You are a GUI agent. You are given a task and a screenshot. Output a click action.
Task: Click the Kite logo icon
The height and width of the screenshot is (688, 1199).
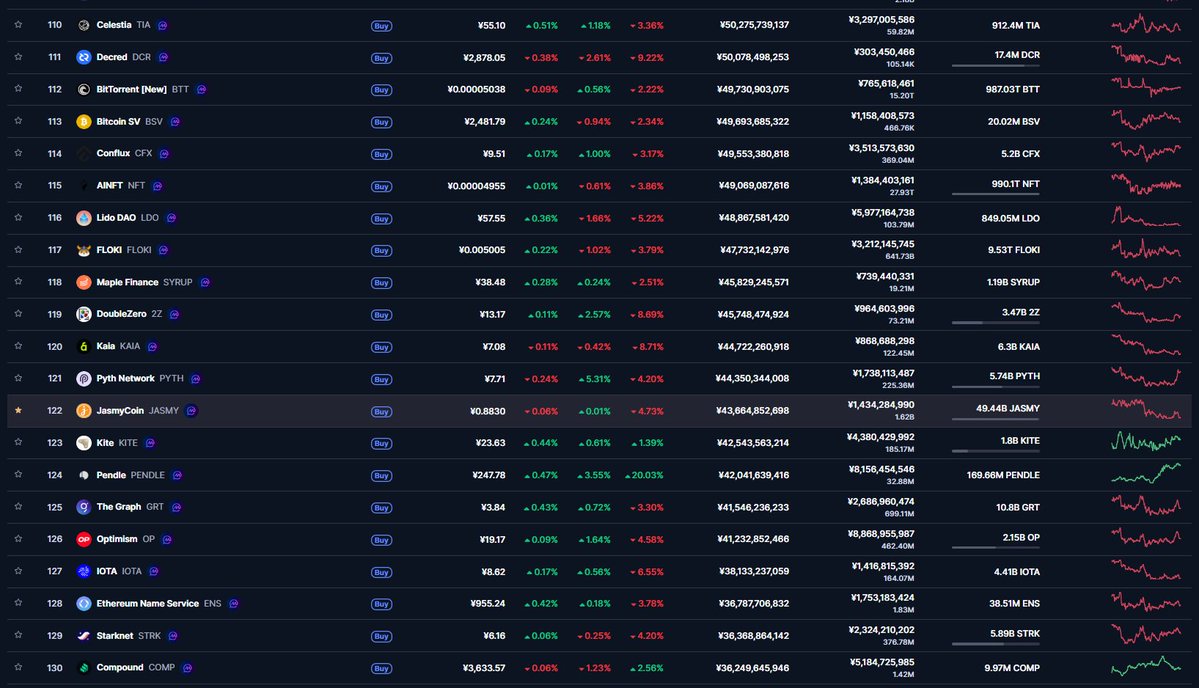[84, 443]
